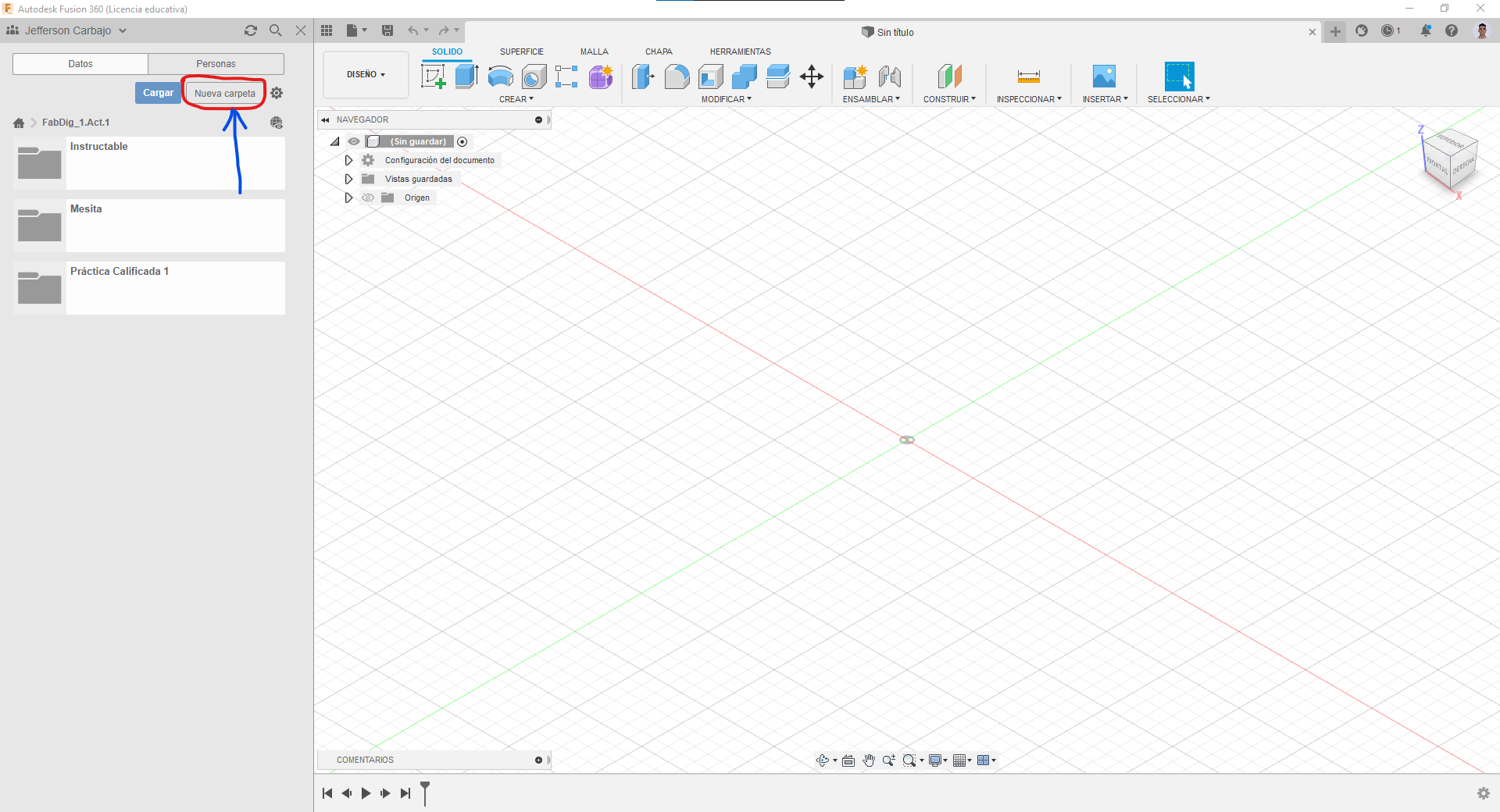Select the Rectangular Pattern tool
This screenshot has width=1500, height=812.
(x=566, y=77)
